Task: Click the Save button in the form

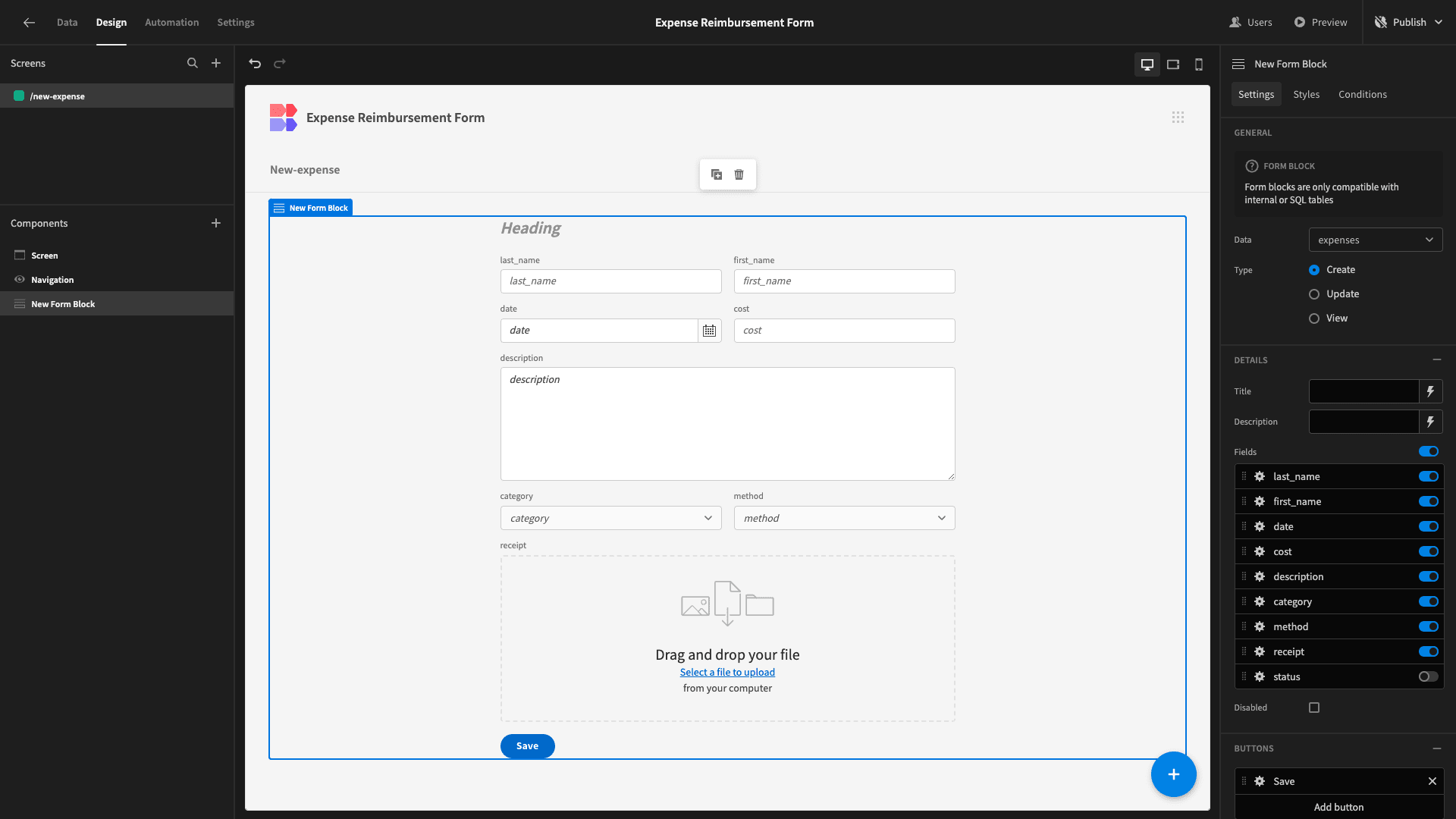Action: tap(527, 746)
